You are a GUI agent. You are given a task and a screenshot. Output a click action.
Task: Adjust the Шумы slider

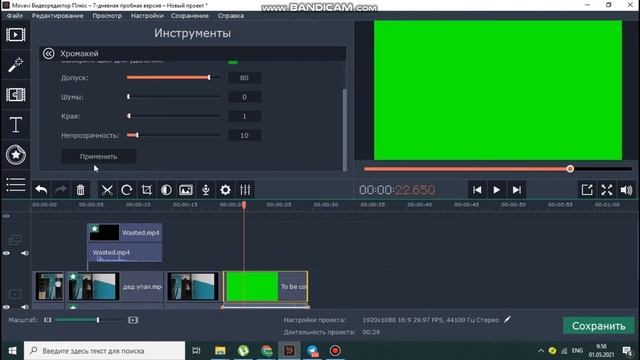click(174, 97)
